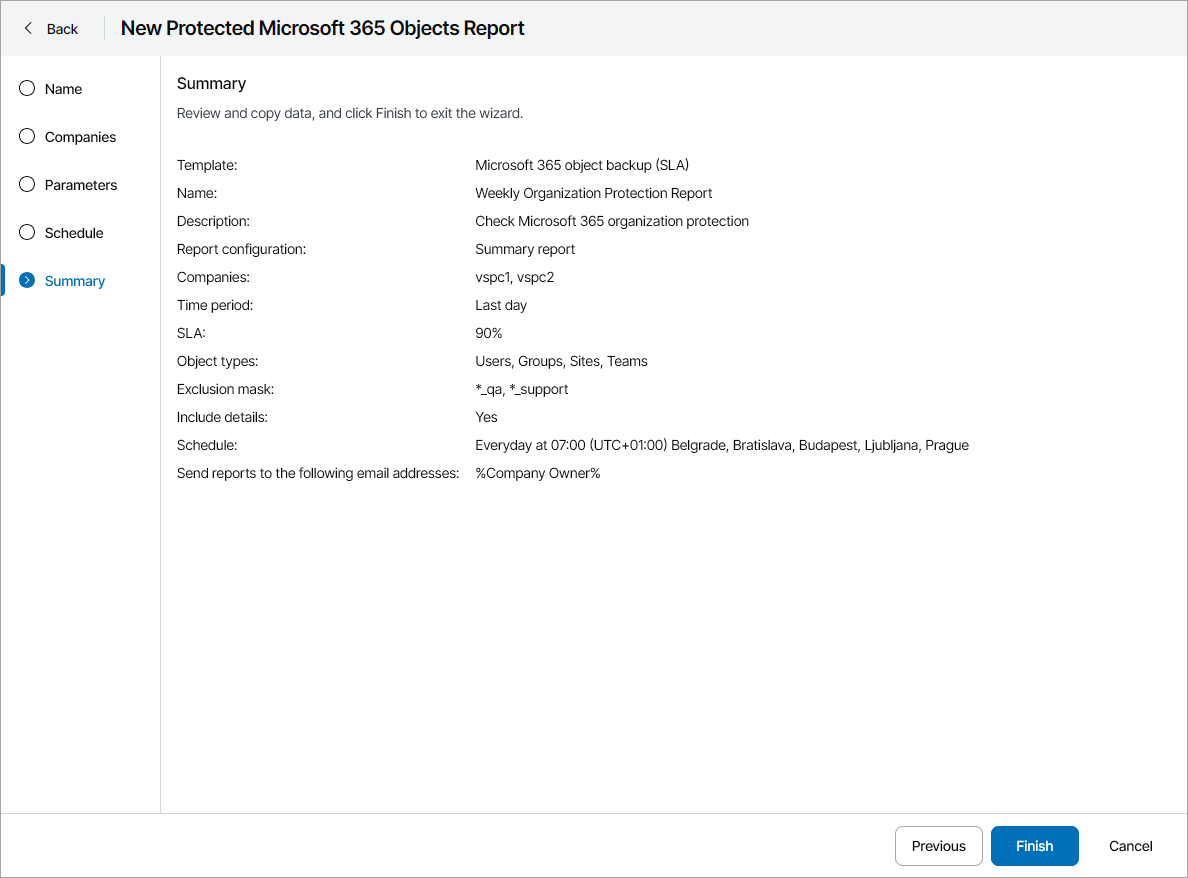Viewport: 1188px width, 878px height.
Task: Click the Companies step circle icon
Action: point(27,136)
